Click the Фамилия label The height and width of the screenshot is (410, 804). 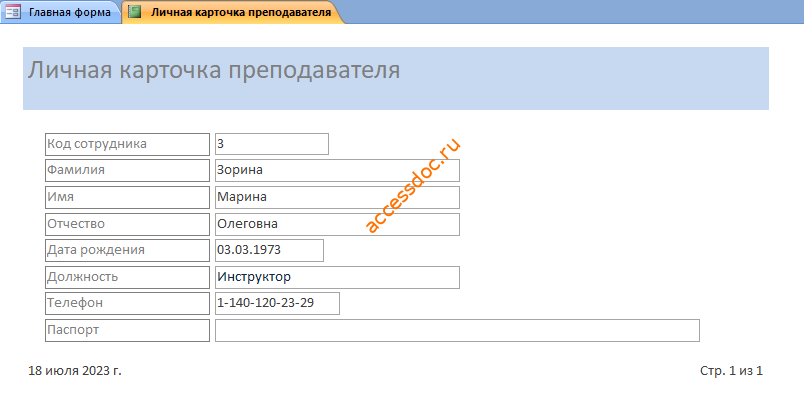pyautogui.click(x=127, y=170)
